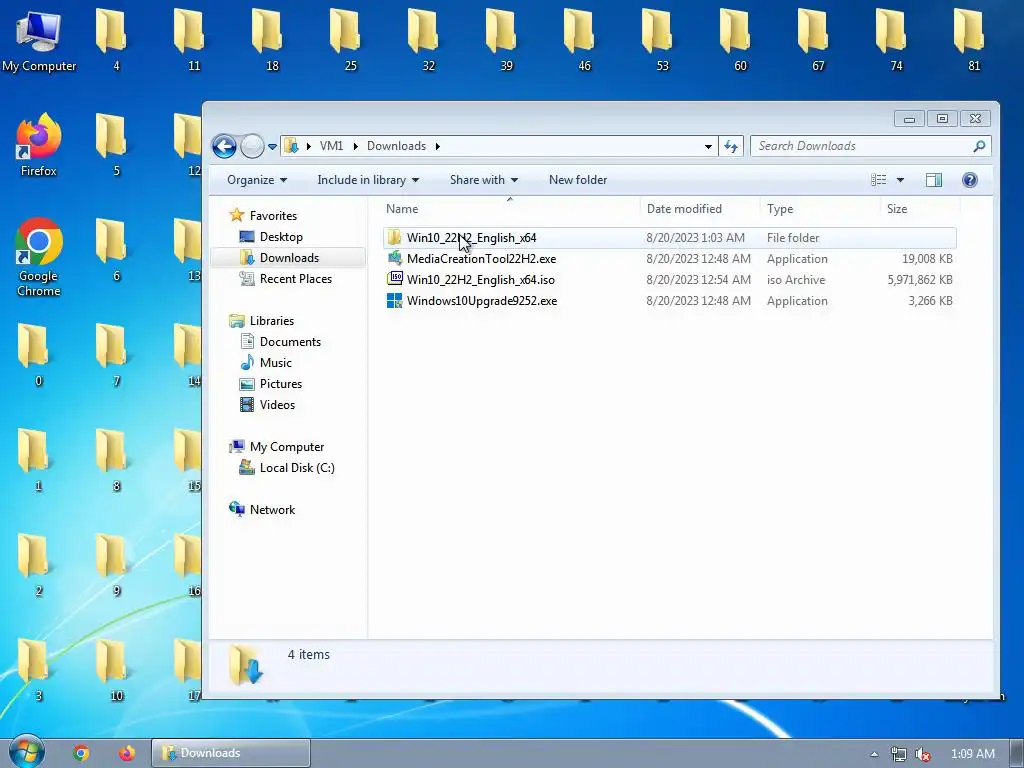Create a New folder
This screenshot has height=768, width=1024.
(x=577, y=180)
